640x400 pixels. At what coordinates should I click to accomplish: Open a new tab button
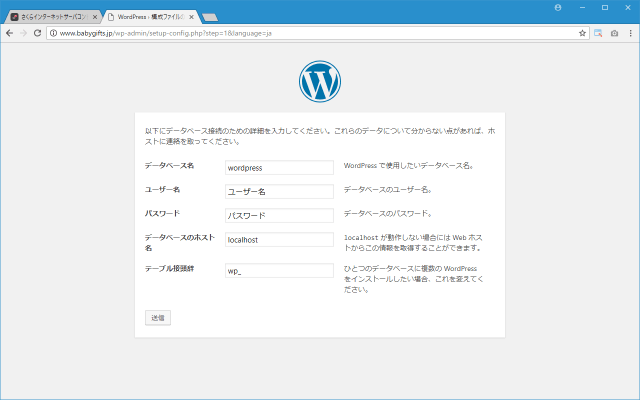coord(210,17)
